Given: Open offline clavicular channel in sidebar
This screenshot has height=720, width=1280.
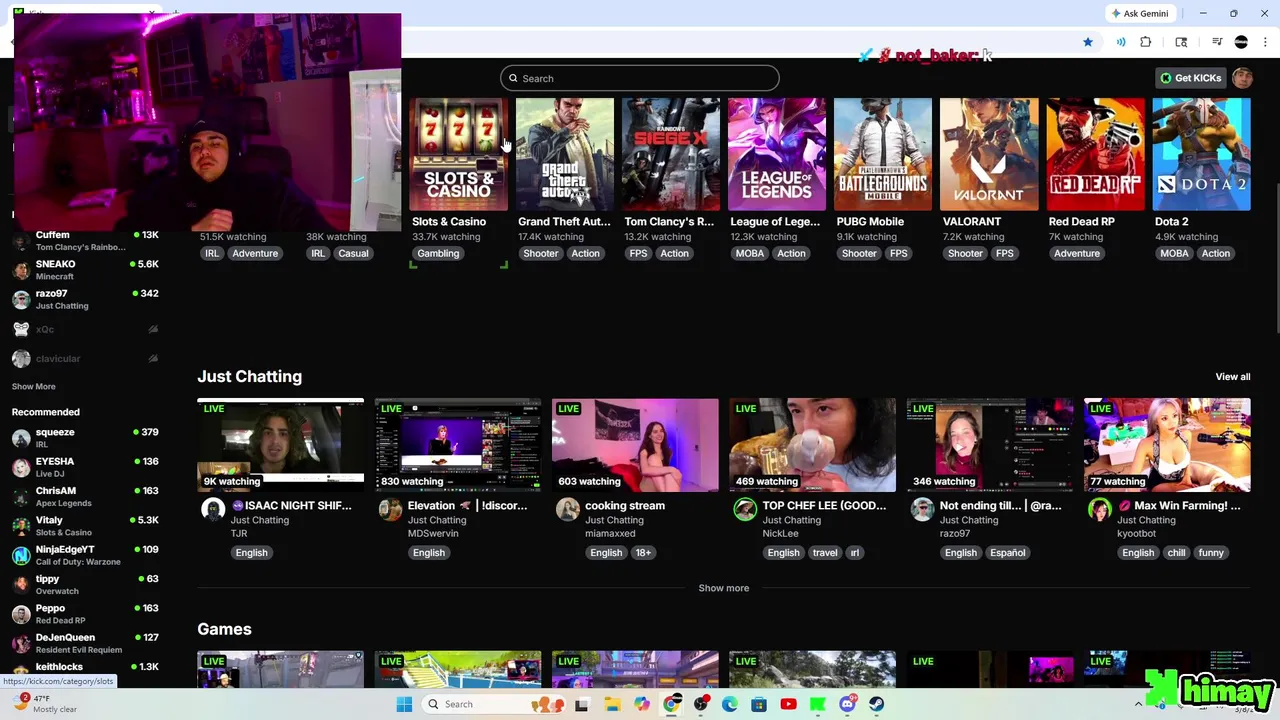Looking at the screenshot, I should tap(85, 358).
